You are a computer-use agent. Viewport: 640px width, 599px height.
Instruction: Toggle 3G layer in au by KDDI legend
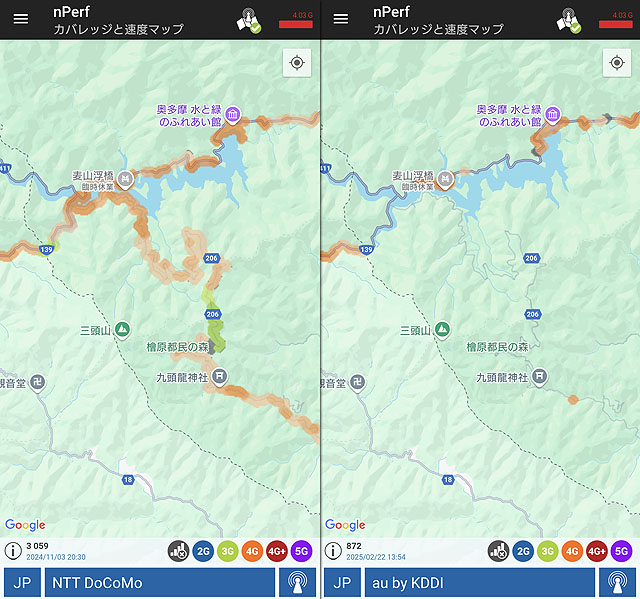[548, 551]
